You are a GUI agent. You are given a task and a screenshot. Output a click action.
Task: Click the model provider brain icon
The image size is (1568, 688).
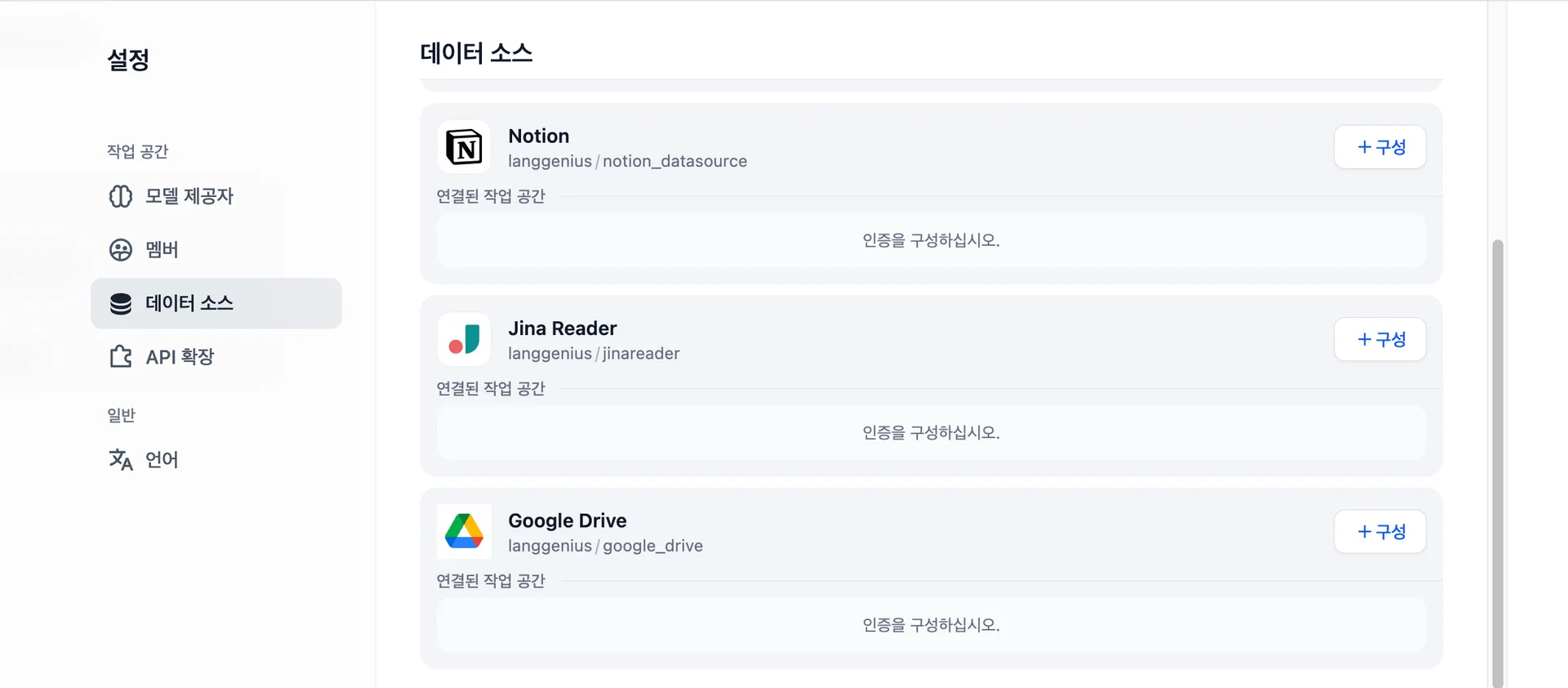(x=121, y=197)
